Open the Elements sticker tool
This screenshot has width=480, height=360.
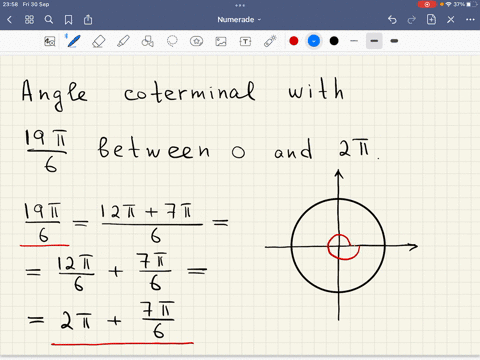click(x=196, y=41)
